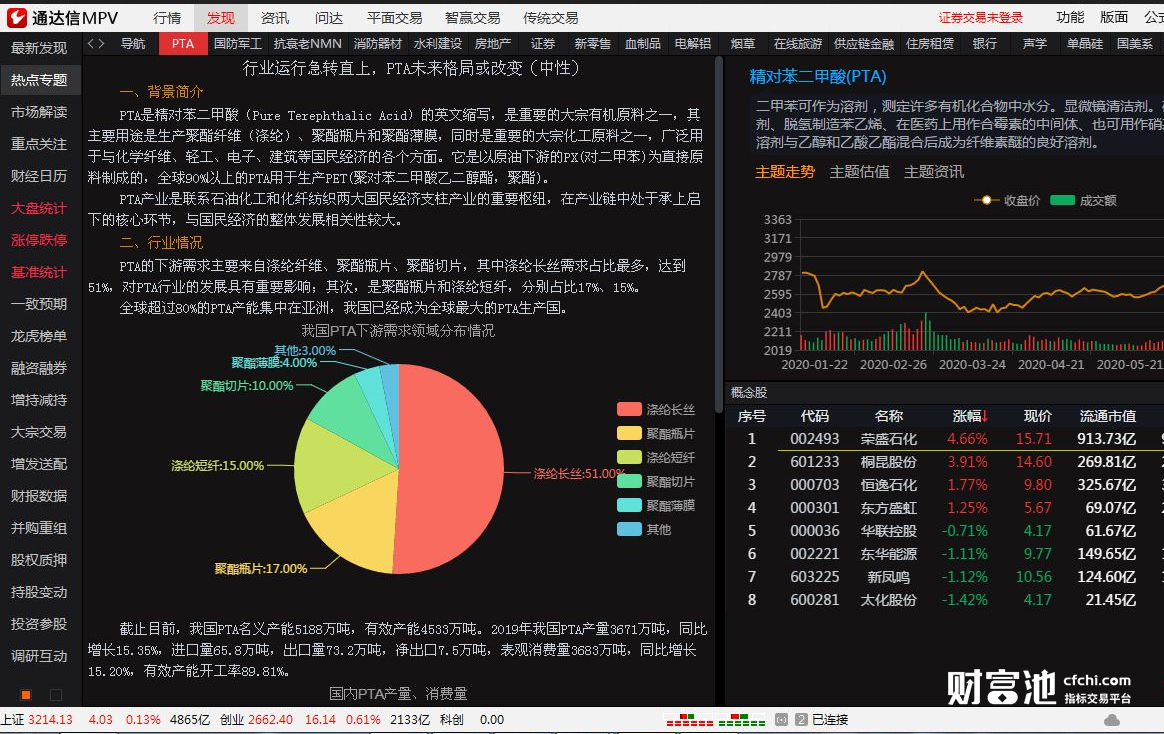The height and width of the screenshot is (734, 1164).
Task: Select 主题估值 sub-tab
Action: 859,172
